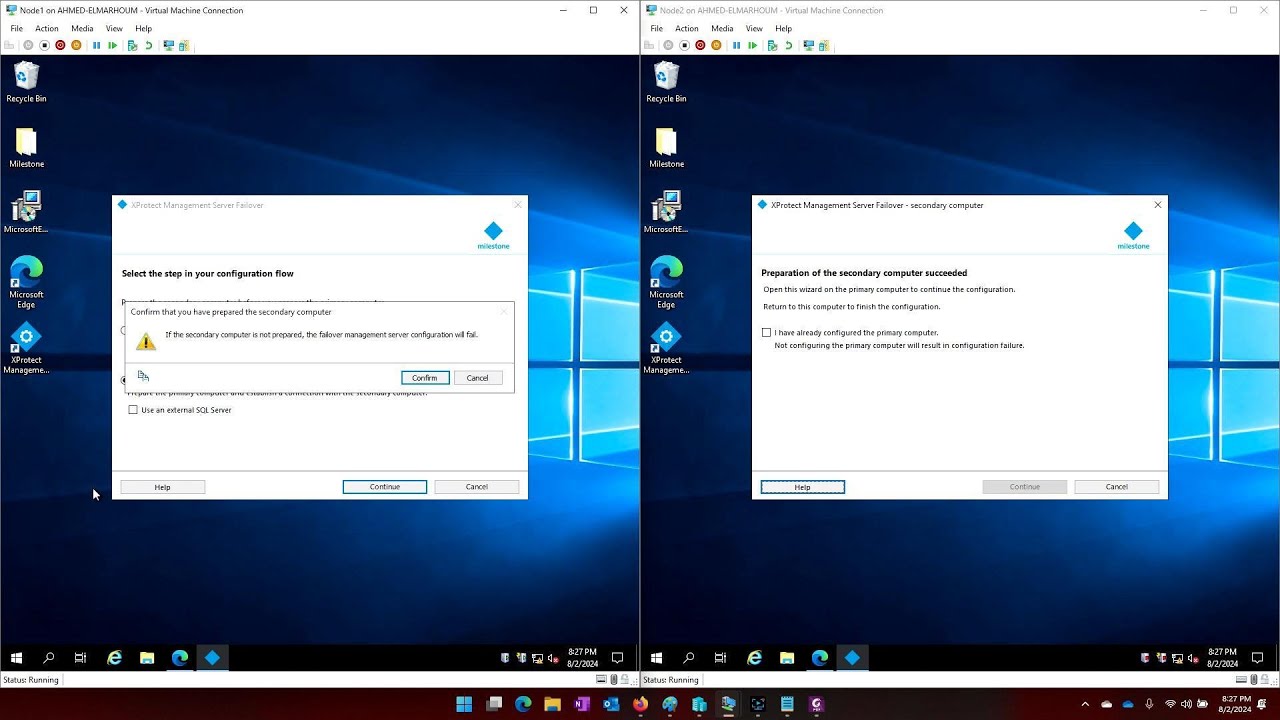
Task: Open the Help menu in Node2 window
Action: click(783, 29)
